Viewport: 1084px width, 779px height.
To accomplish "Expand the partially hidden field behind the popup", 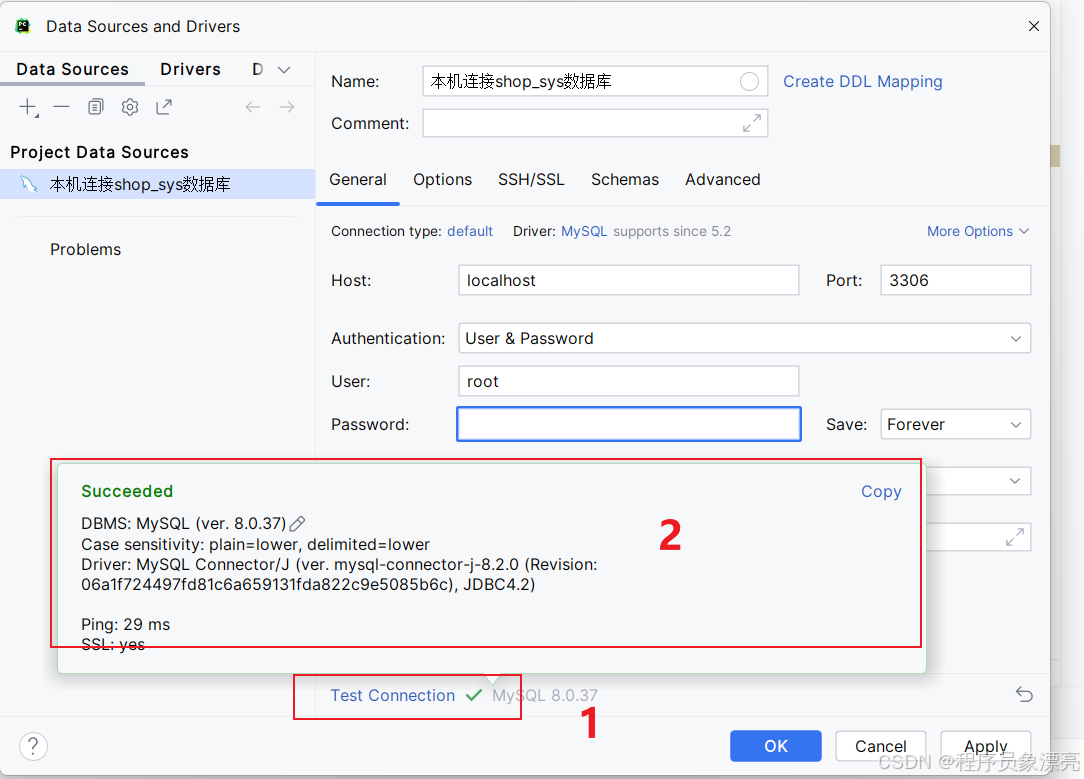I will (1014, 537).
